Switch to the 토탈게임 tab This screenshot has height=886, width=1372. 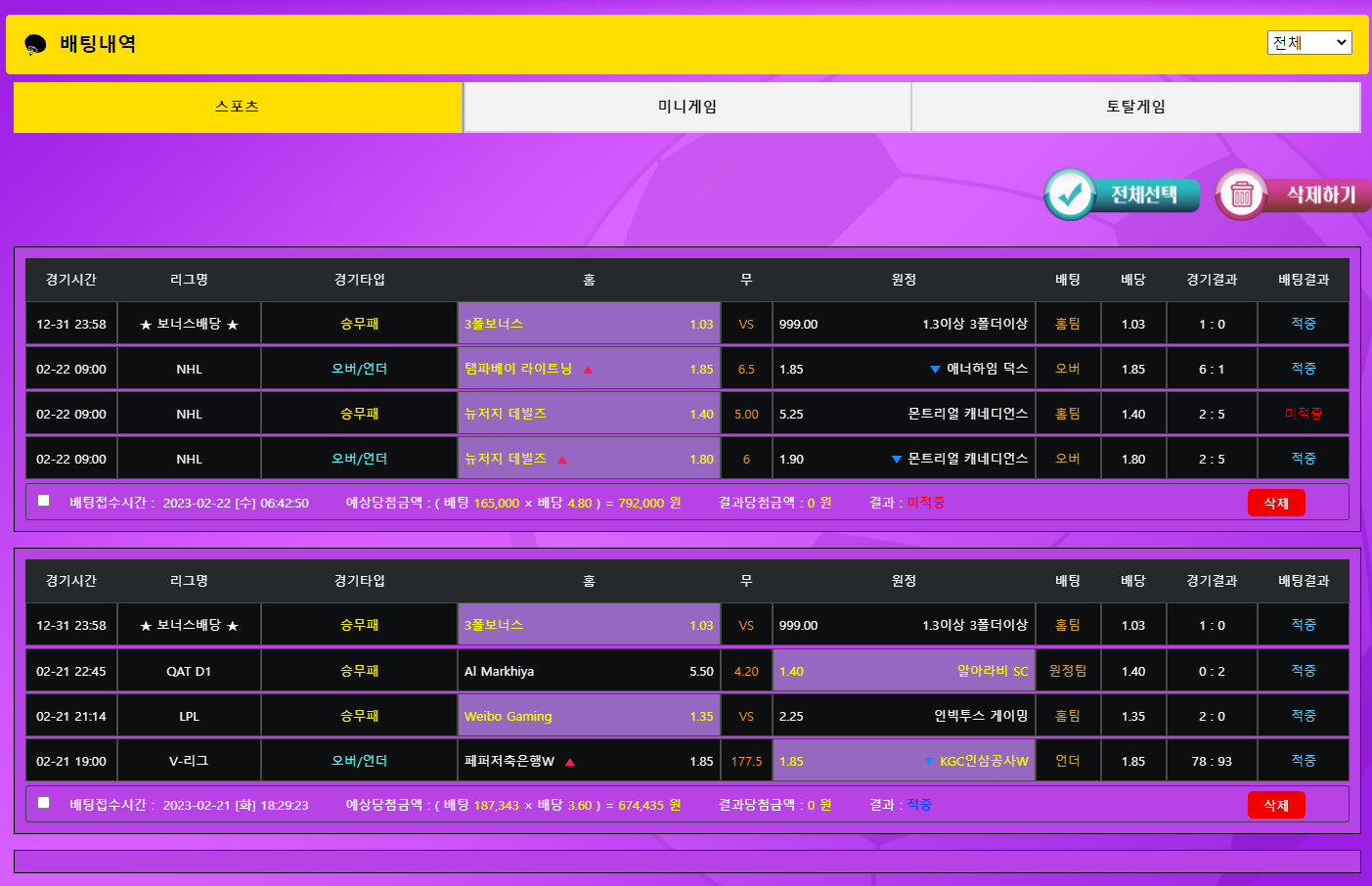[x=1135, y=107]
